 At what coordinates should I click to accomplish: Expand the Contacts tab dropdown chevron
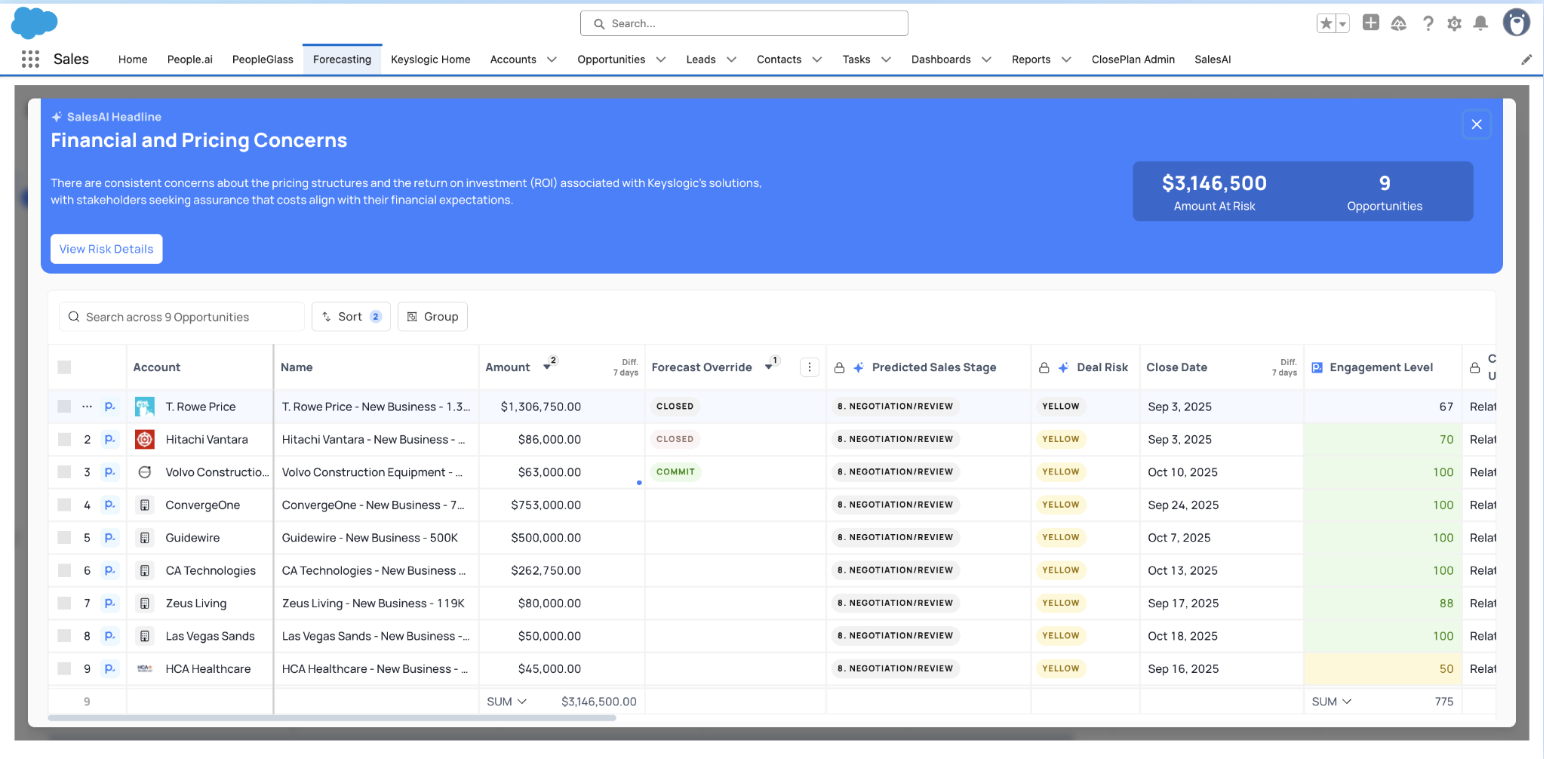tap(817, 60)
